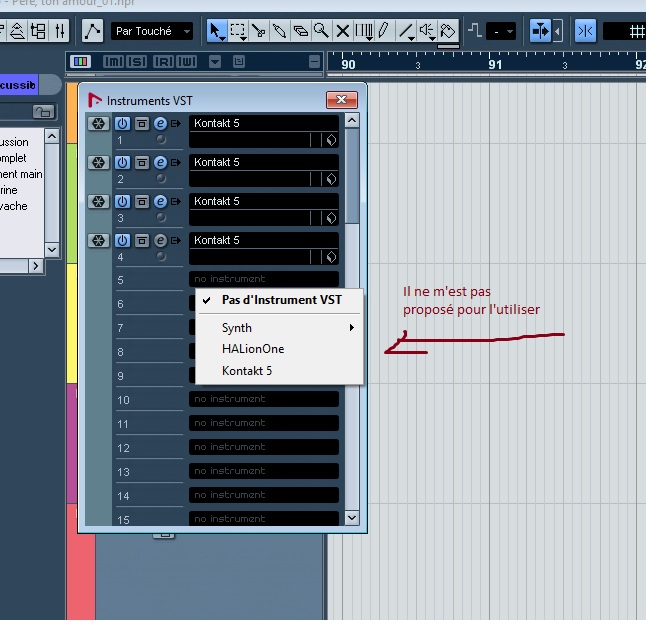This screenshot has width=672, height=630.
Task: Select the Glue tool
Action: 279,31
